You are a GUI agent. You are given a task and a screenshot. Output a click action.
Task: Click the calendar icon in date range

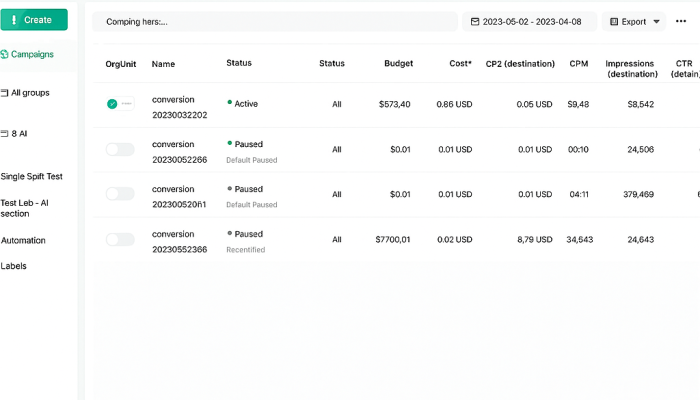pos(473,21)
